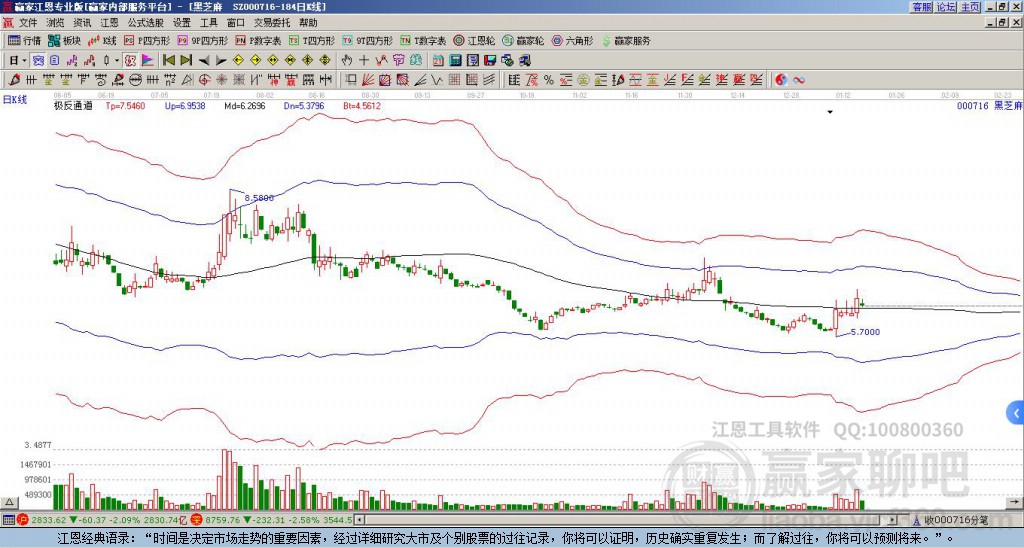The image size is (1024, 548).
Task: Click the 收000716分笔 status entry
Action: pyautogui.click(x=952, y=520)
